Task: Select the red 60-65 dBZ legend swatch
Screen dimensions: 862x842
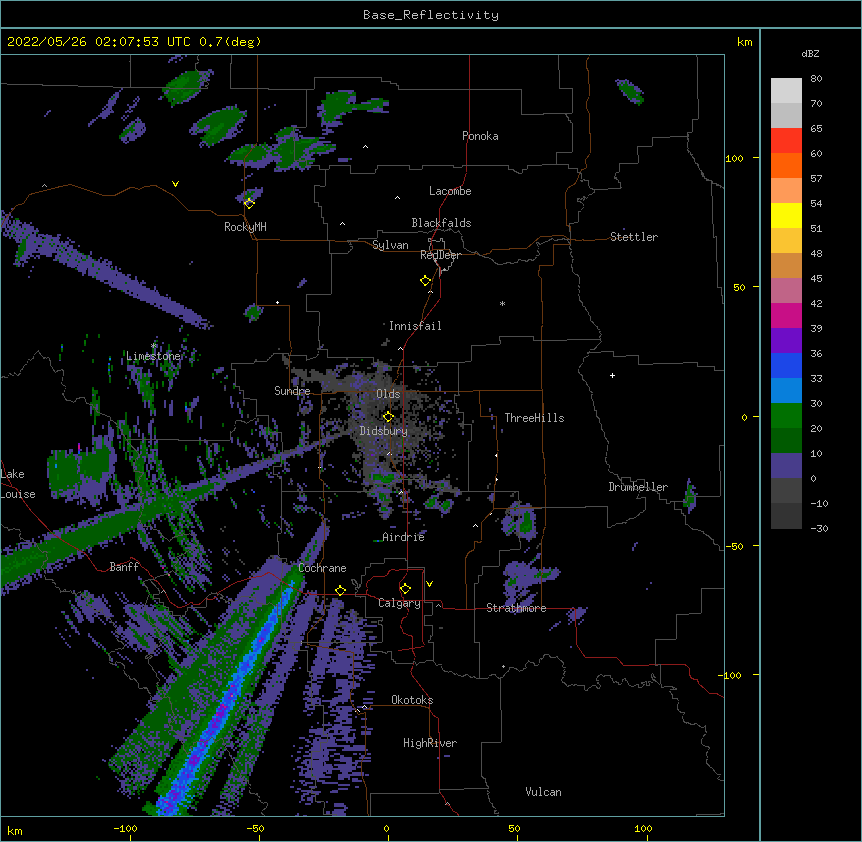Action: point(786,140)
